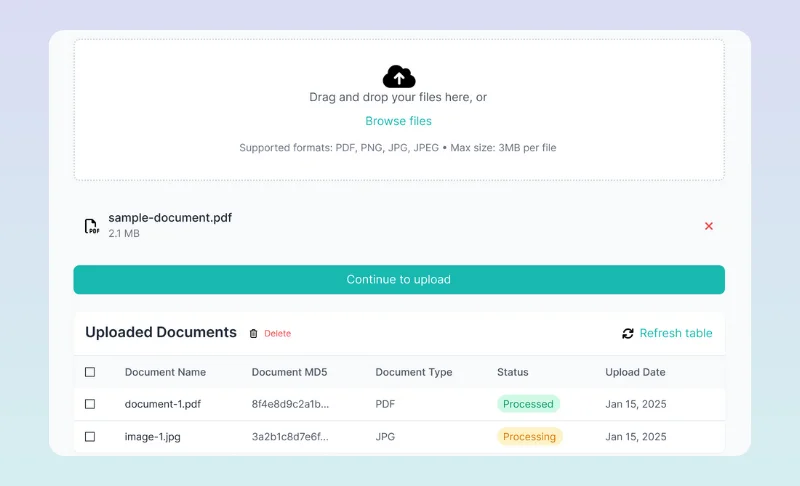This screenshot has width=800, height=486.
Task: Check the box for document-1.pdf
Action: (x=90, y=404)
